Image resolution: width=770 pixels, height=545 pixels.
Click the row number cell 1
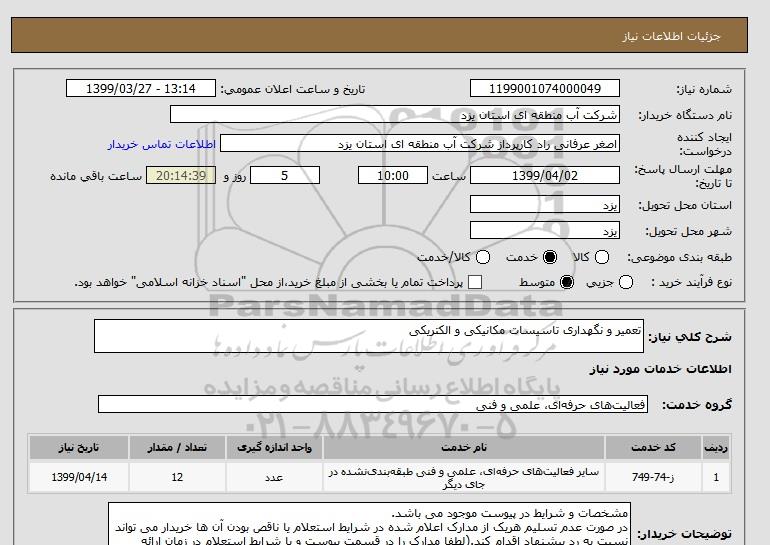pos(716,477)
